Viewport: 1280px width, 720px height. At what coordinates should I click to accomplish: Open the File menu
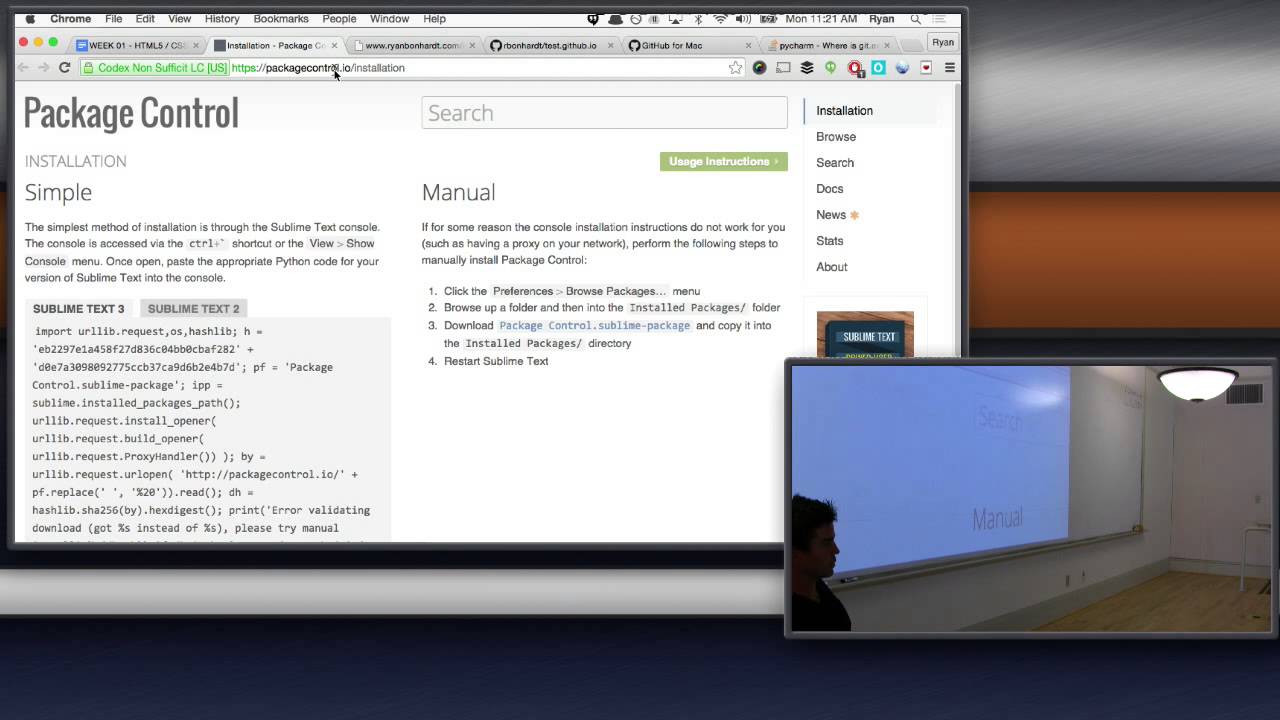pos(114,19)
